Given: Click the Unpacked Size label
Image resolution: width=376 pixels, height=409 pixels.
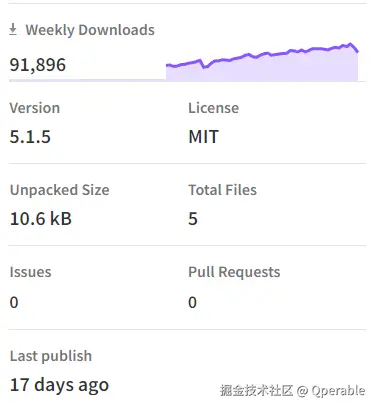Looking at the screenshot, I should pos(60,190).
